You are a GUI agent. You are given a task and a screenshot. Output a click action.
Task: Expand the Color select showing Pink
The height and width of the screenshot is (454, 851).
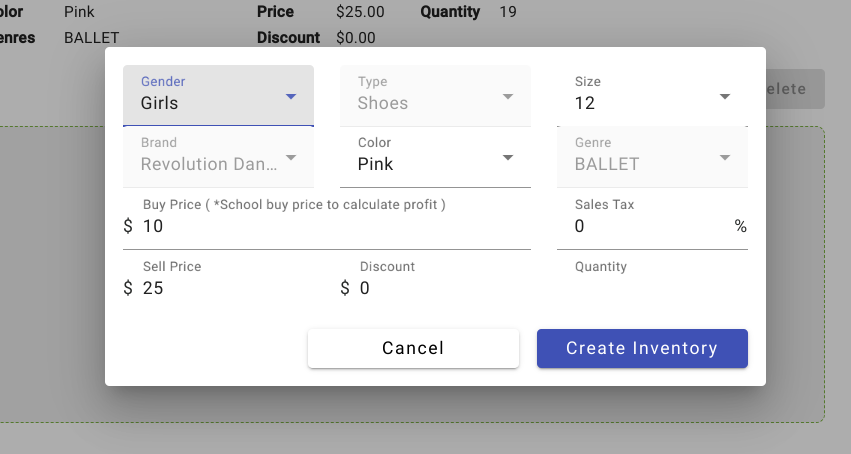425,164
